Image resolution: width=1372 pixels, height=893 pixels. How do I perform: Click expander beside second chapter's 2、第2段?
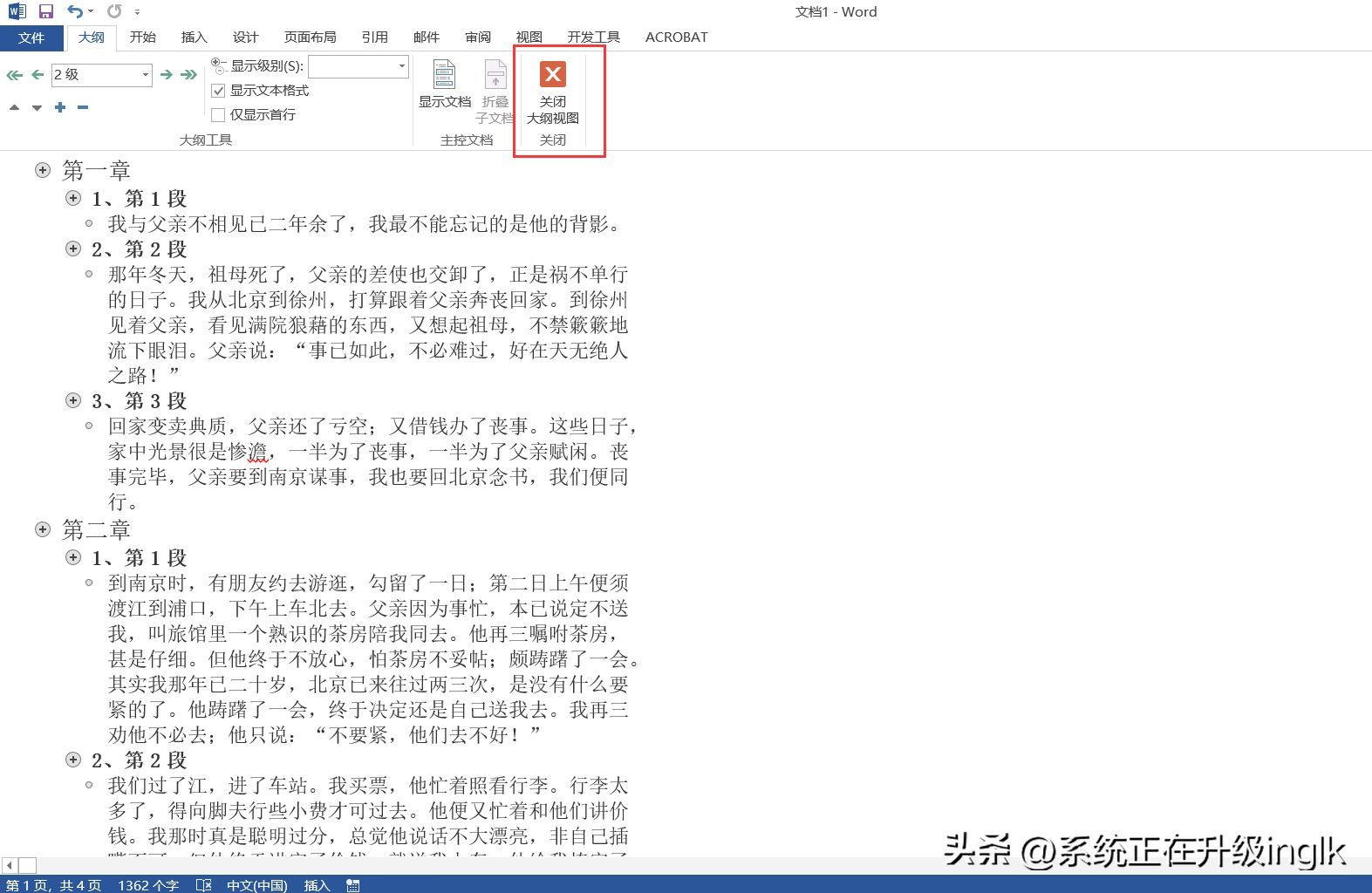(x=73, y=760)
